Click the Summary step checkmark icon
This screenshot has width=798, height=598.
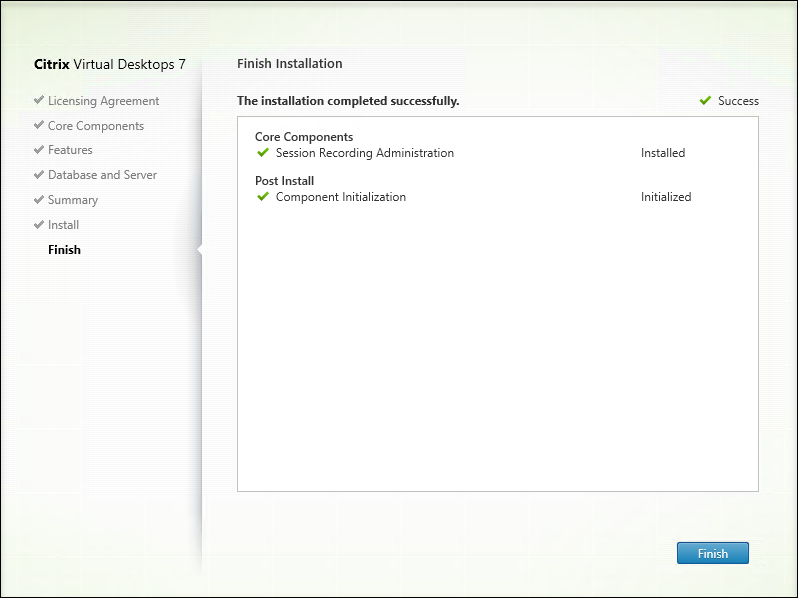(39, 200)
